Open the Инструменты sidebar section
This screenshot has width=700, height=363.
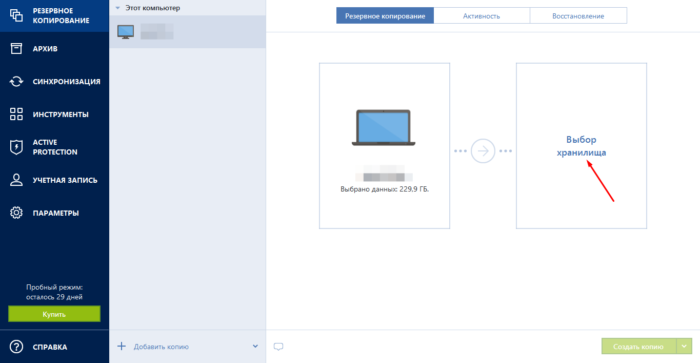pos(54,114)
